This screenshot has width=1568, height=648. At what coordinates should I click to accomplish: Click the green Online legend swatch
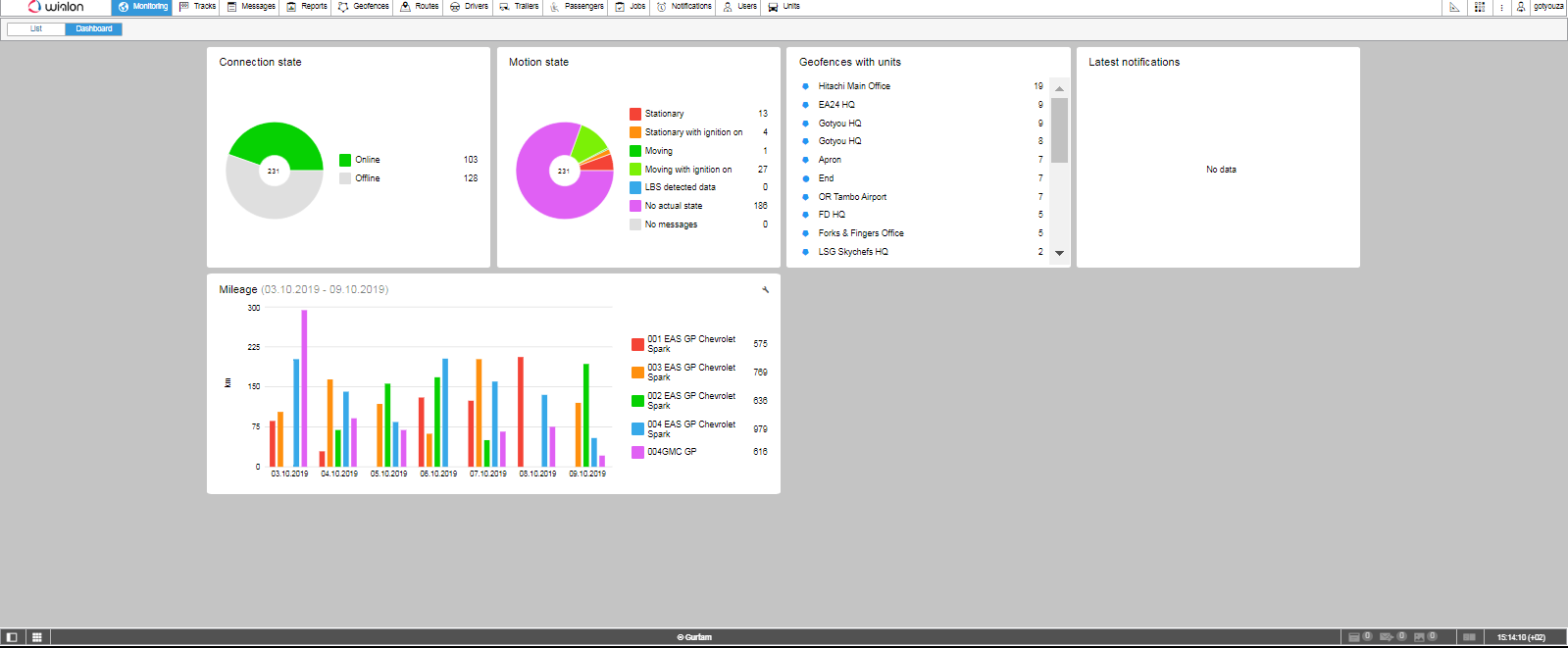345,160
